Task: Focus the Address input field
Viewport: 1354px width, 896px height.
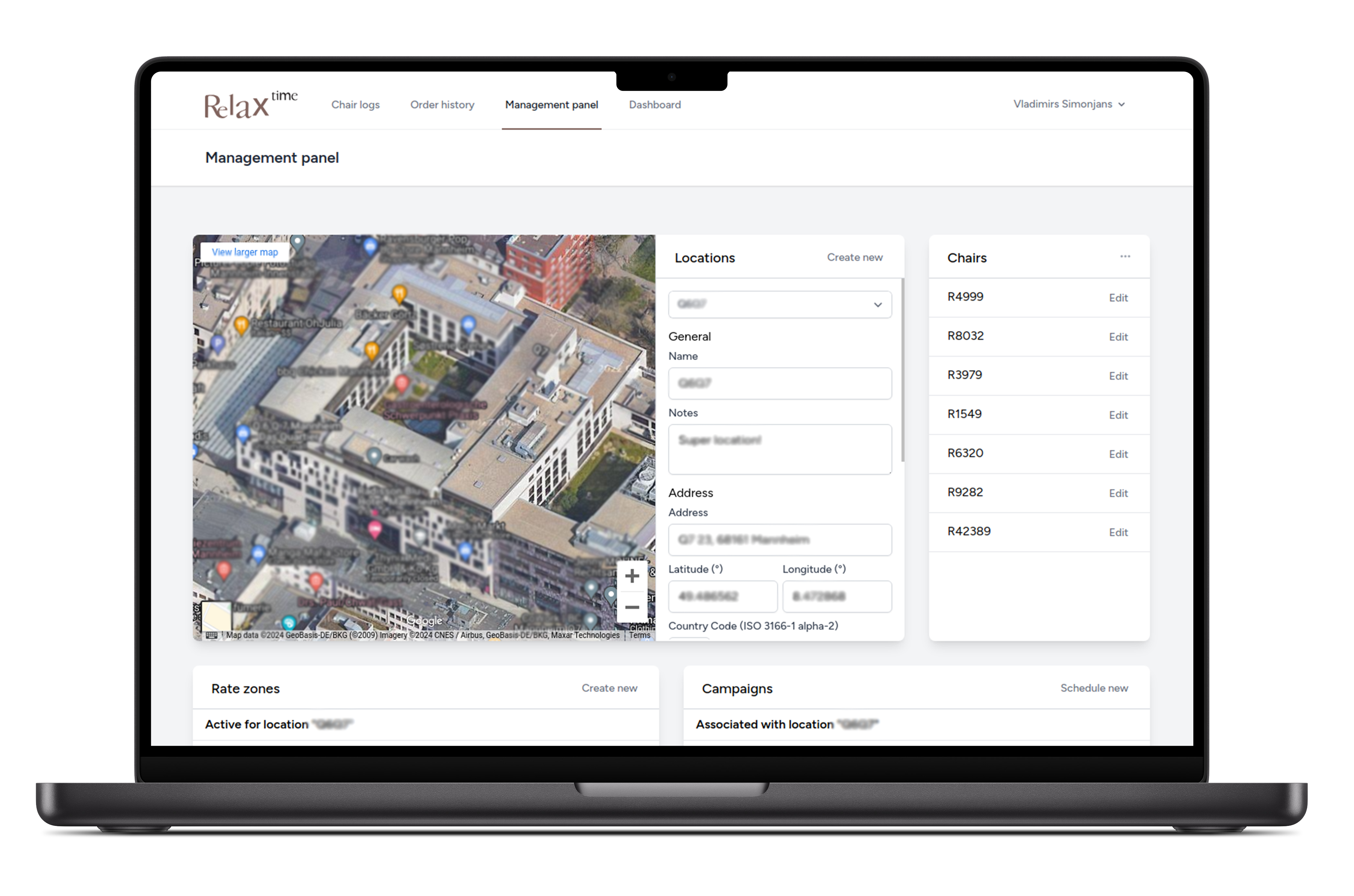Action: (x=780, y=539)
